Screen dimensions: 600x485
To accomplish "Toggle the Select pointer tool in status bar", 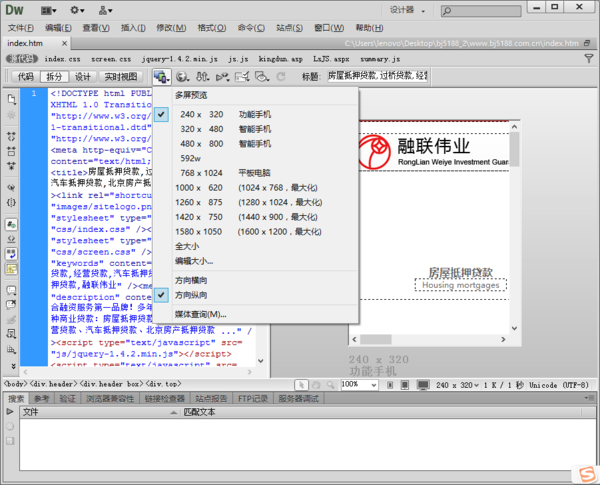I will (302, 385).
